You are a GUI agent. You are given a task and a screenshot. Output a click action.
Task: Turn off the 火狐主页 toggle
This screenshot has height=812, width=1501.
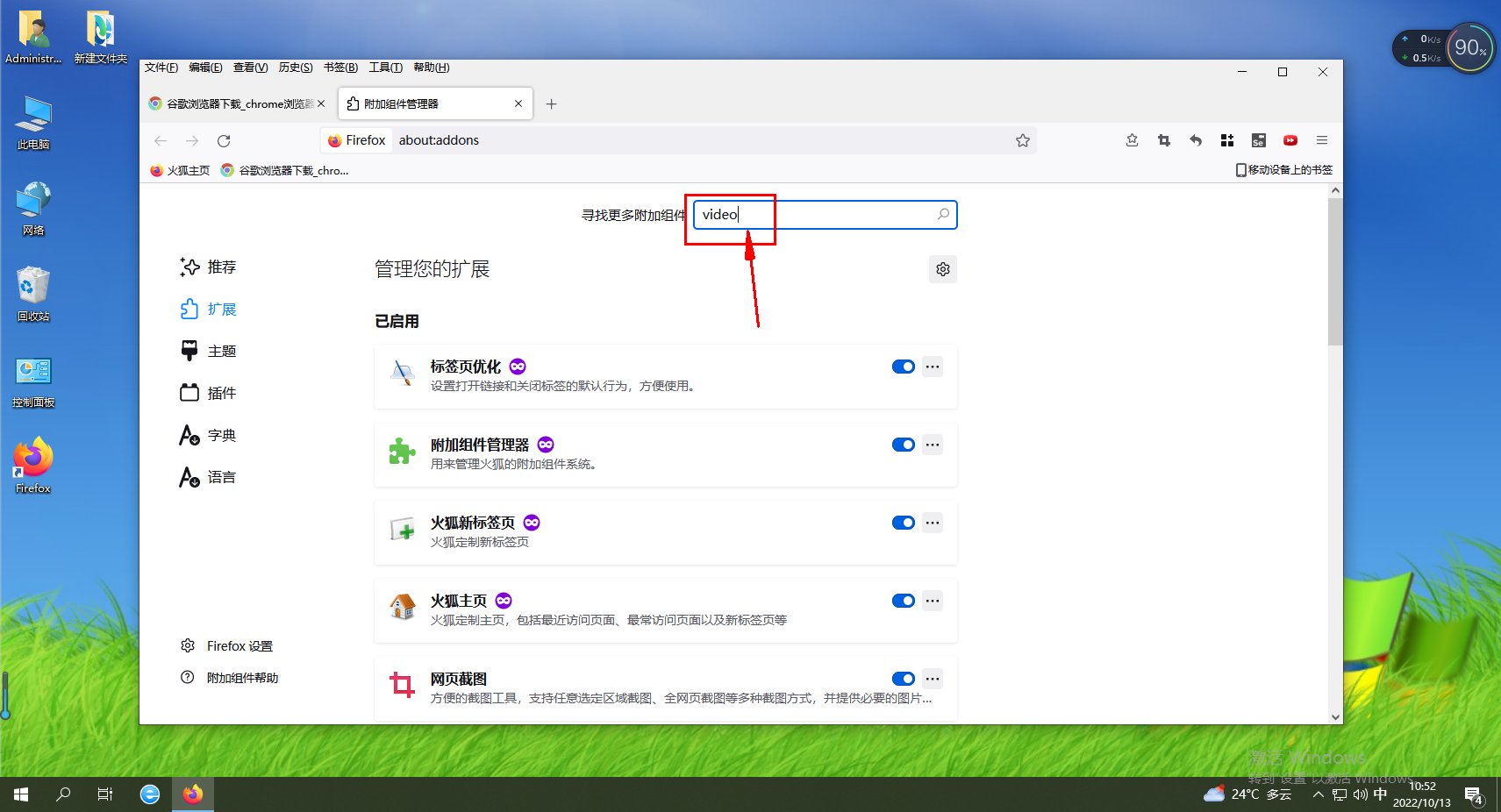[904, 601]
